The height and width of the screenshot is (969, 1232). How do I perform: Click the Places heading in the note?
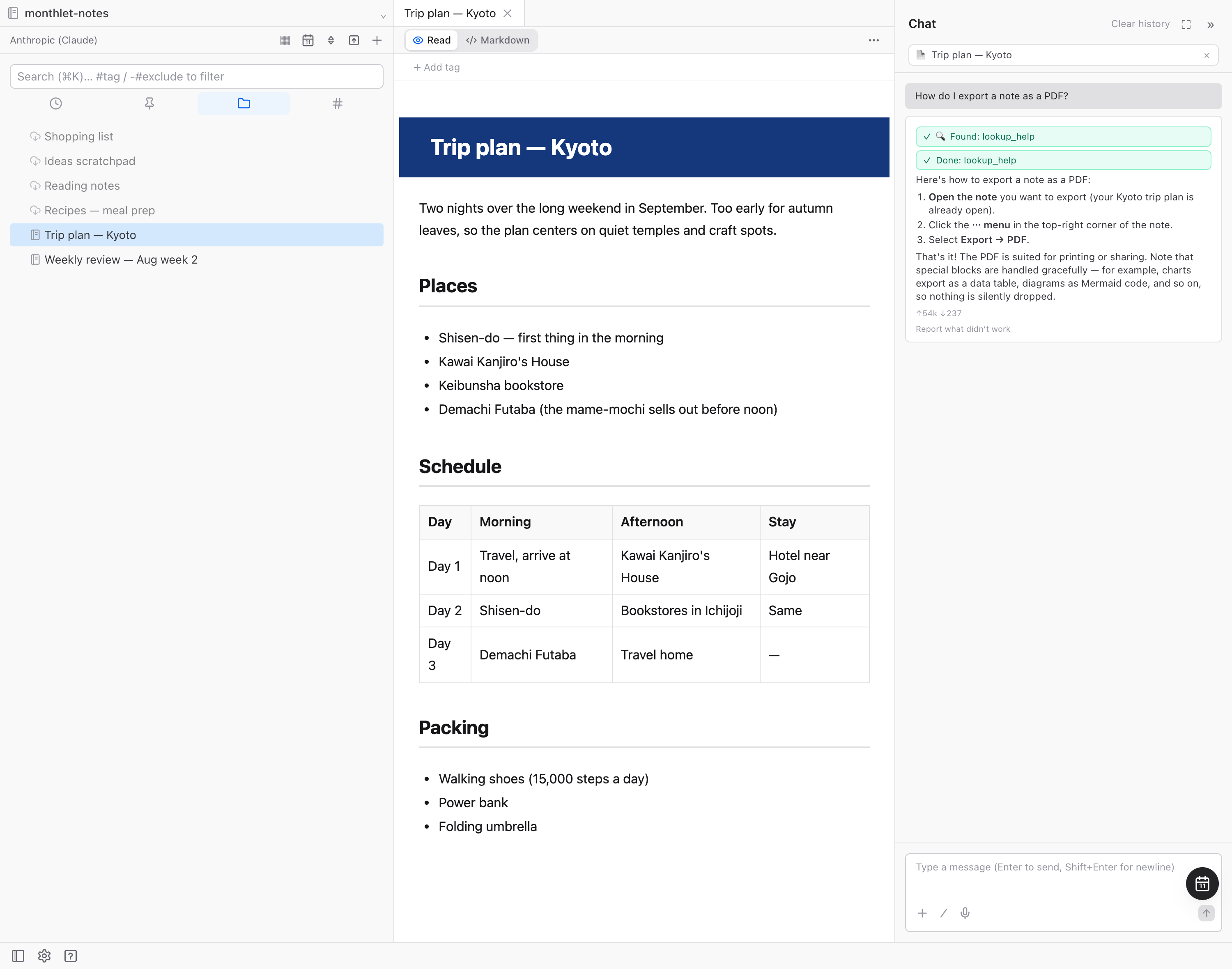[448, 286]
